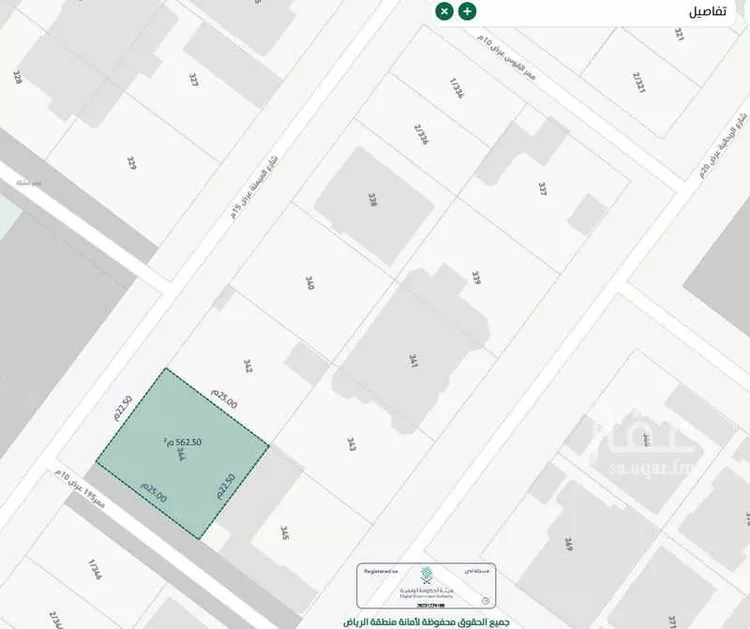Click parcel 329 in upper left
Viewport: 750px width, 629px height.
tap(131, 162)
